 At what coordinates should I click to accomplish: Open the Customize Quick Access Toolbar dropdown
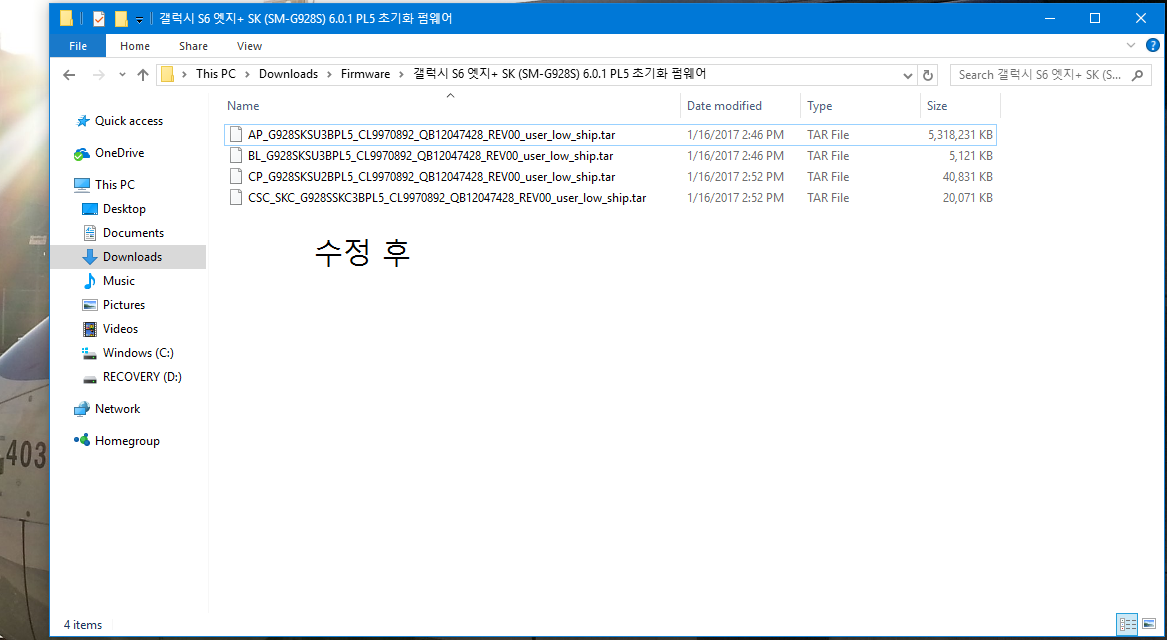(x=139, y=19)
